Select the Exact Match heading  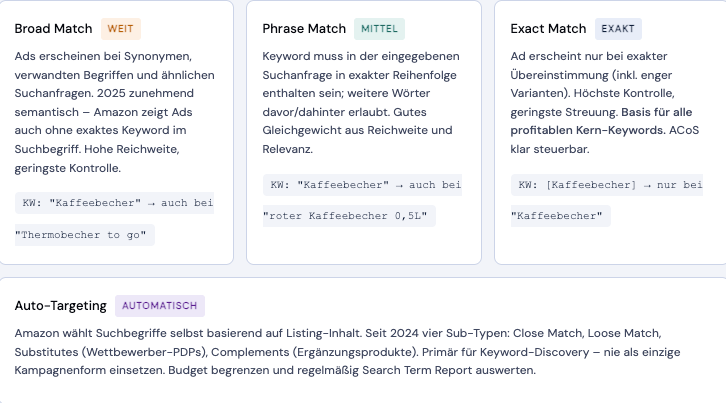[548, 29]
